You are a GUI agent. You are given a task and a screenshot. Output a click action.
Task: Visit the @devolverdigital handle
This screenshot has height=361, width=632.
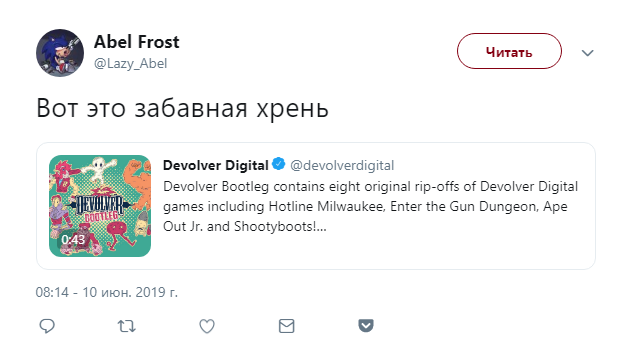point(342,165)
